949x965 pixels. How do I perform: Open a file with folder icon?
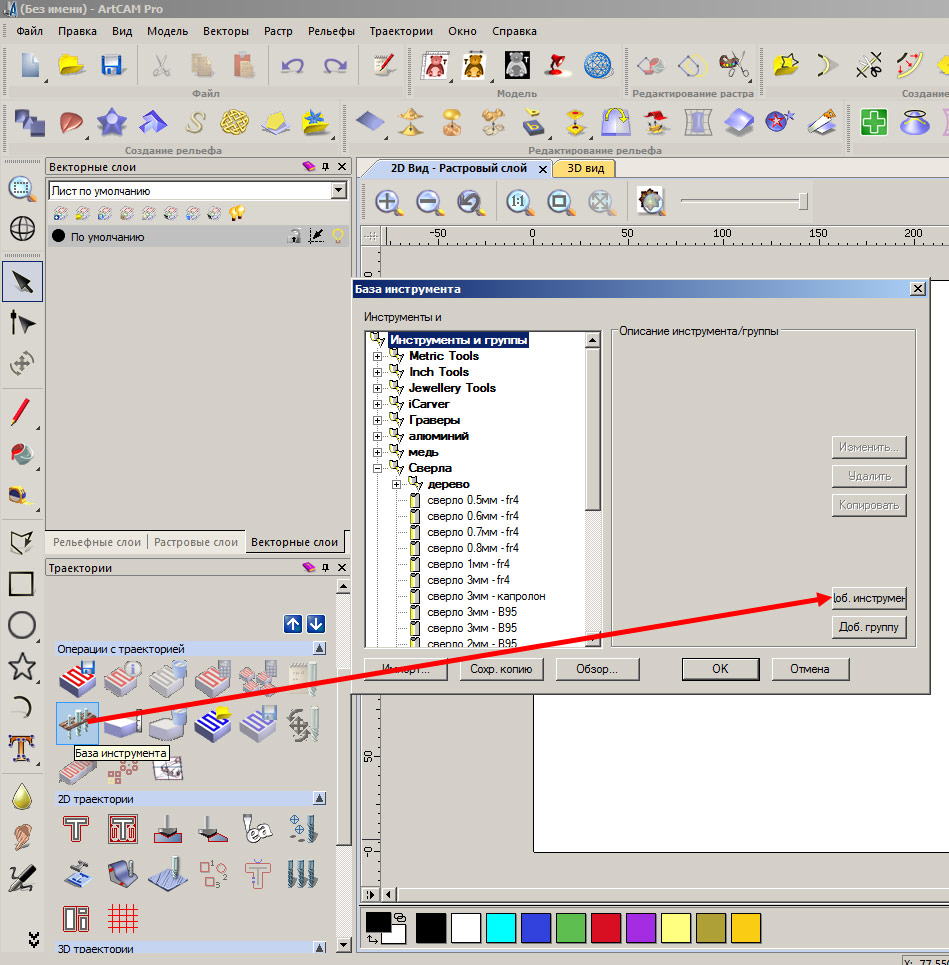pyautogui.click(x=71, y=65)
